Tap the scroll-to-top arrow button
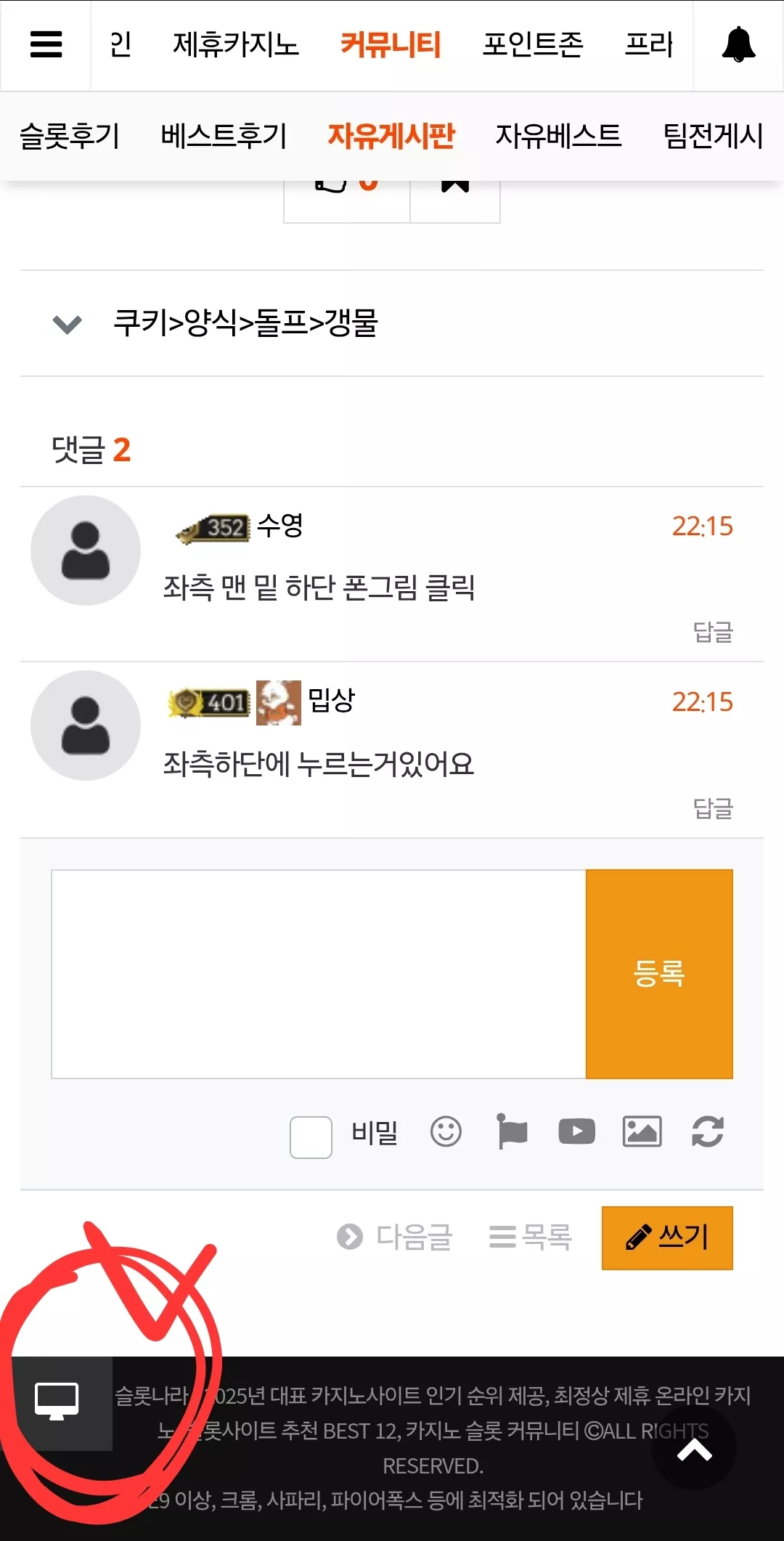Image resolution: width=784 pixels, height=1541 pixels. click(x=694, y=1449)
